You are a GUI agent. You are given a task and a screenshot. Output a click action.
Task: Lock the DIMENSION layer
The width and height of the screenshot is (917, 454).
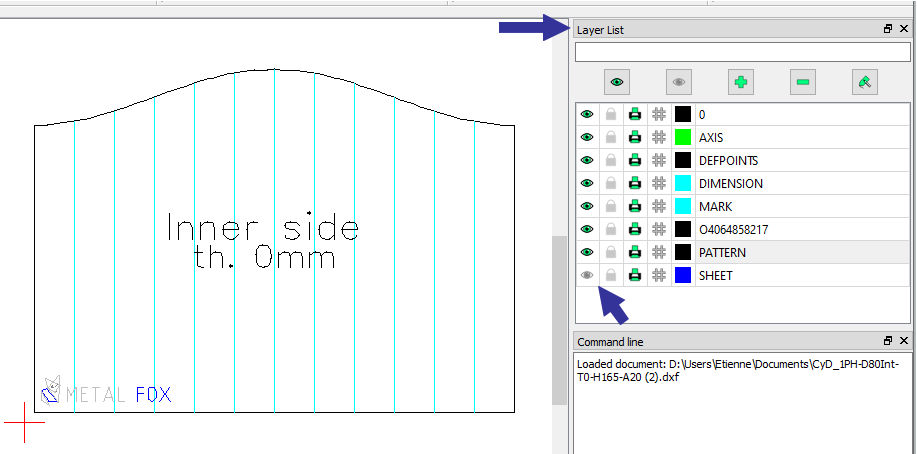tap(611, 183)
